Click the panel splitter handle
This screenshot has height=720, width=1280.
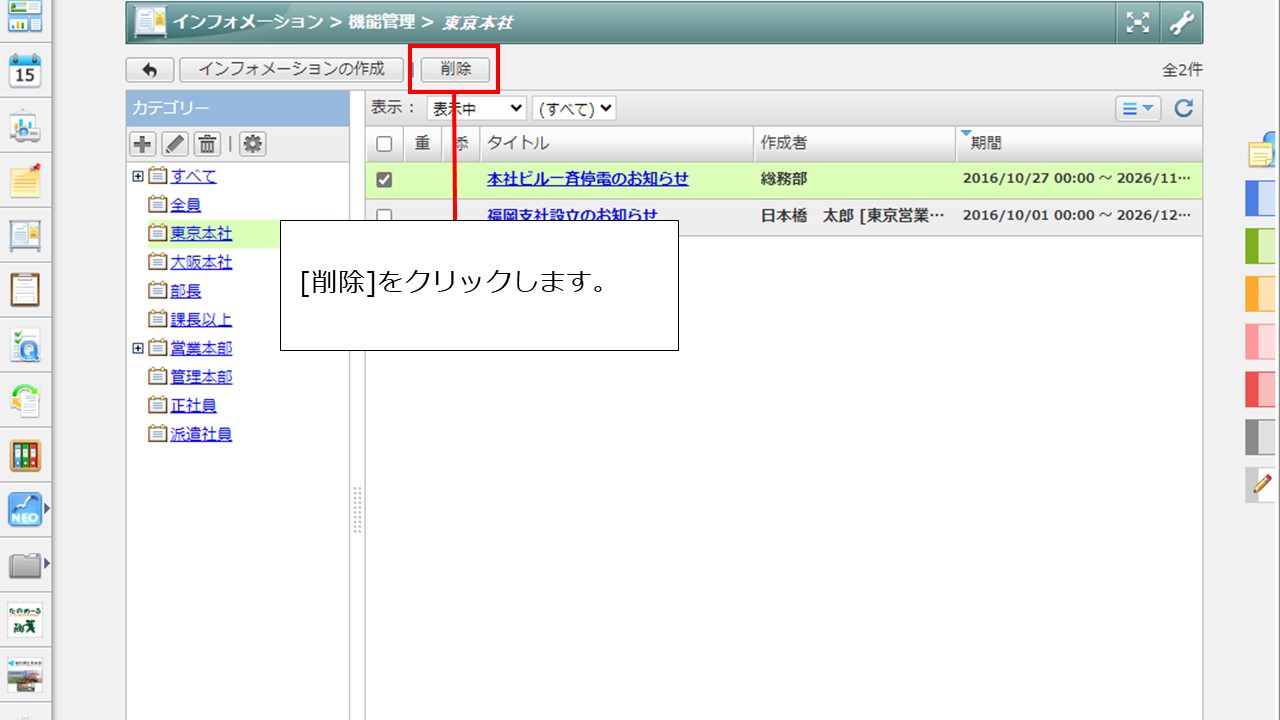pos(357,510)
